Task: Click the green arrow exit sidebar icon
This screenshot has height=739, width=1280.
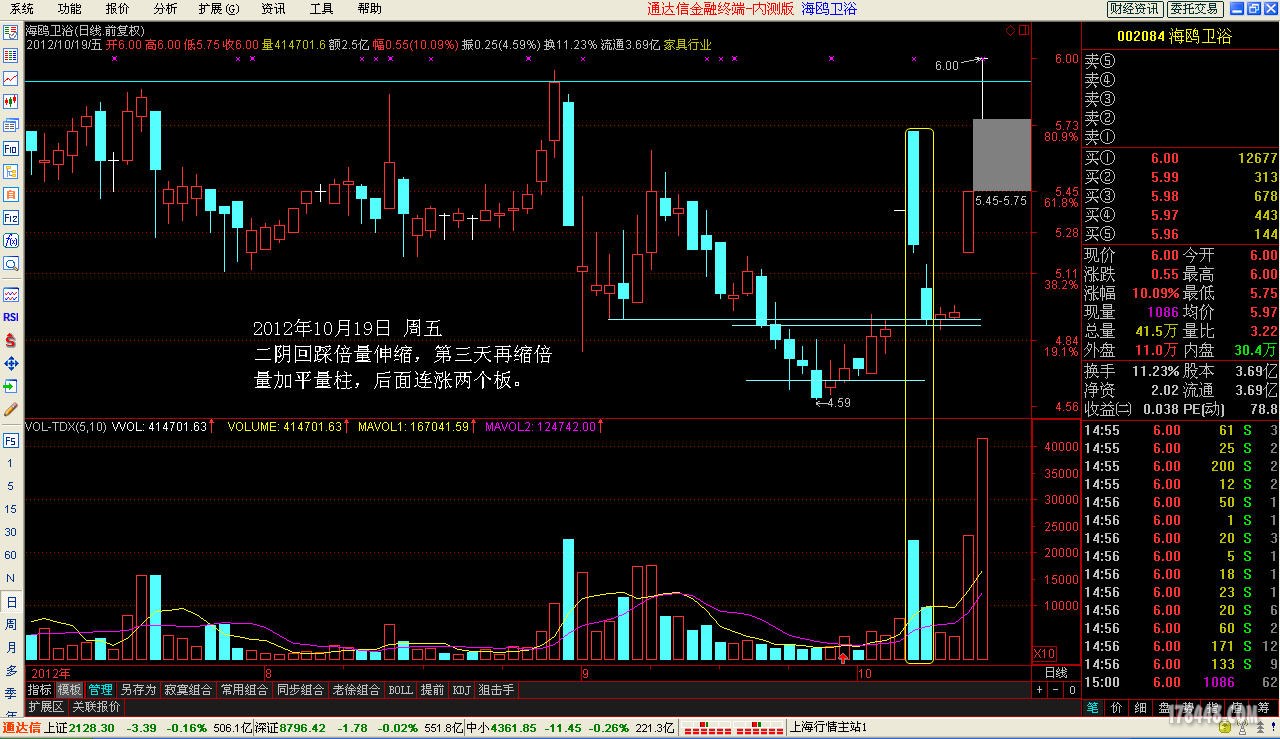Action: click(11, 386)
